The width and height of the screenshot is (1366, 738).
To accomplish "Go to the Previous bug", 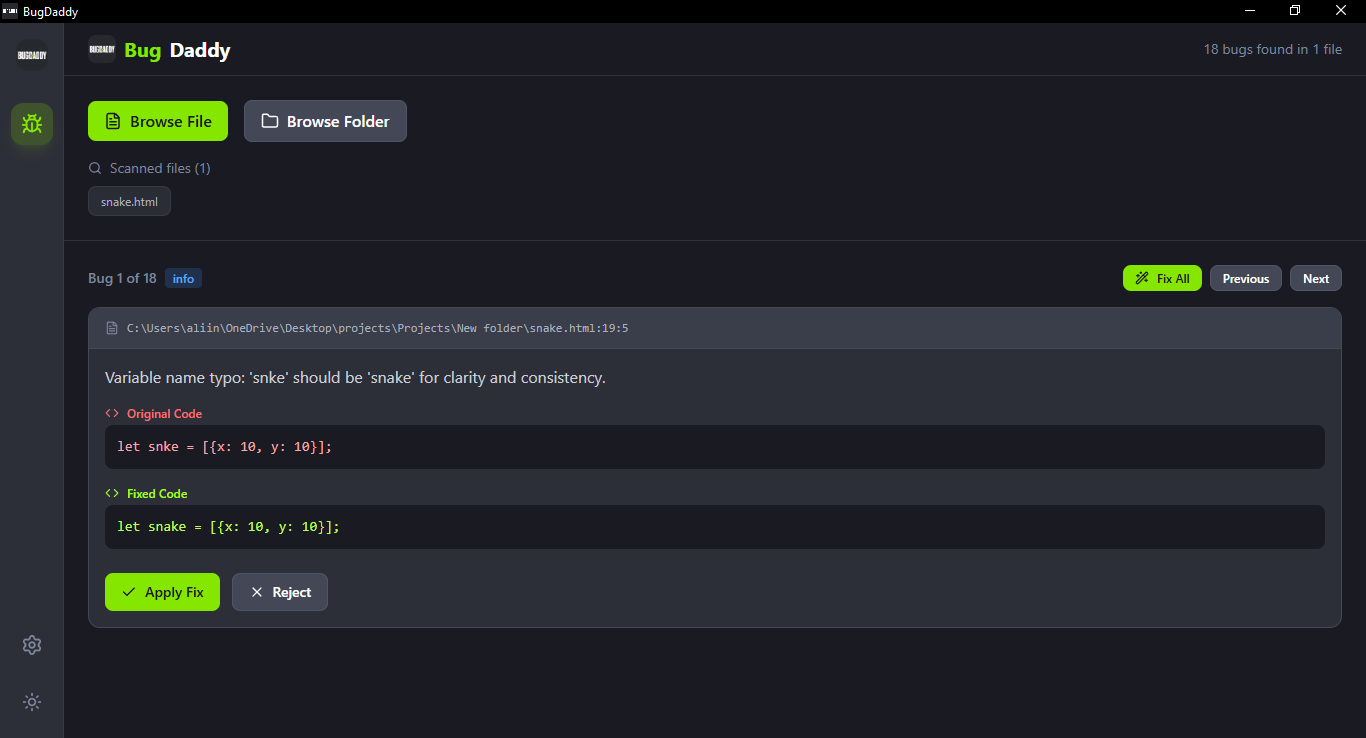I will coord(1246,278).
